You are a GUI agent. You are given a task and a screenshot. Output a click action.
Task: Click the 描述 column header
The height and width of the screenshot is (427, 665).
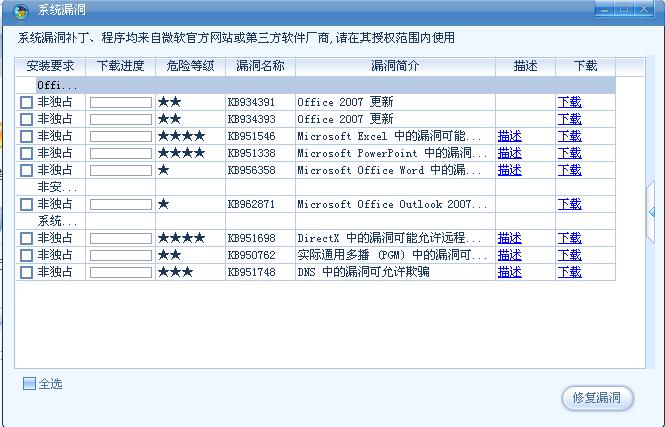point(525,67)
